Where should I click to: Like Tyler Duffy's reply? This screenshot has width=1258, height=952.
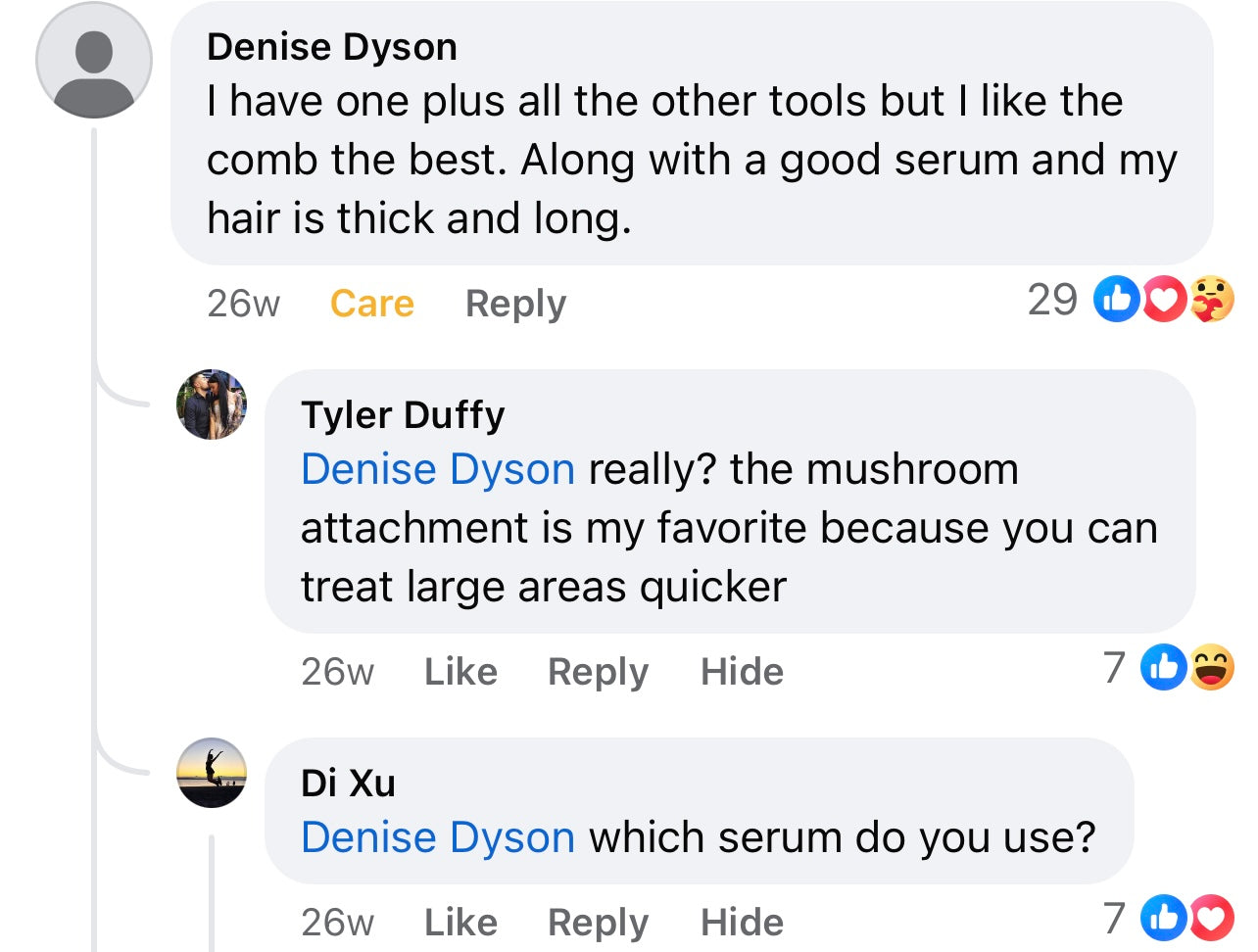point(460,672)
